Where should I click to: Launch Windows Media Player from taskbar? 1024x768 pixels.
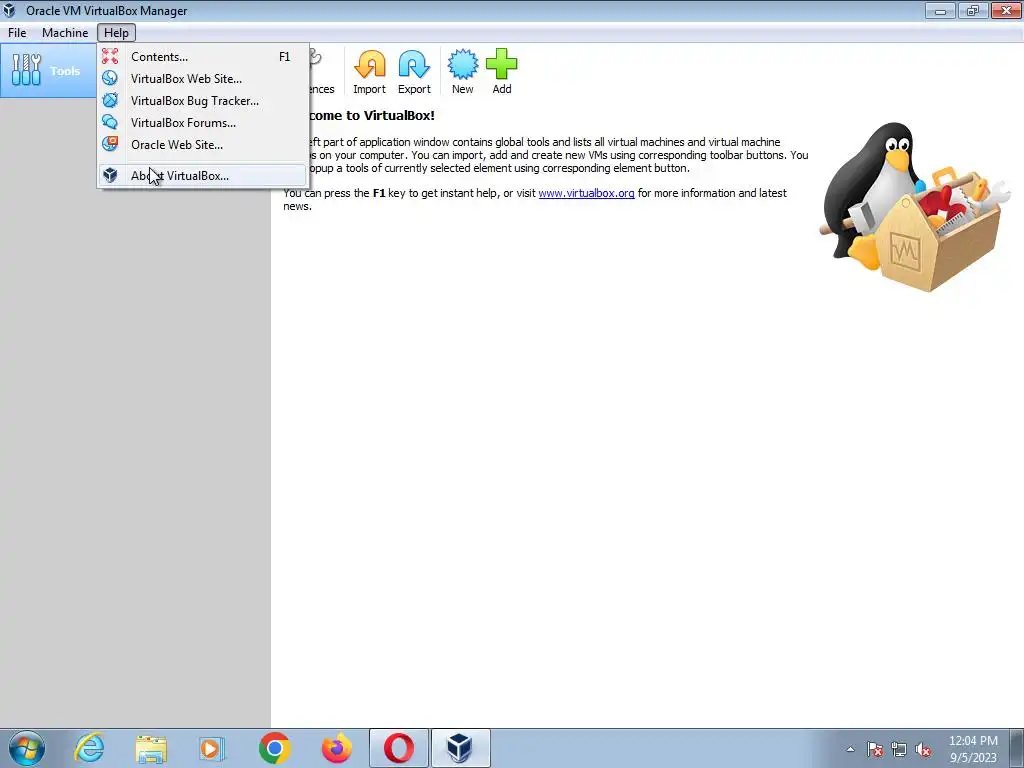pos(212,748)
